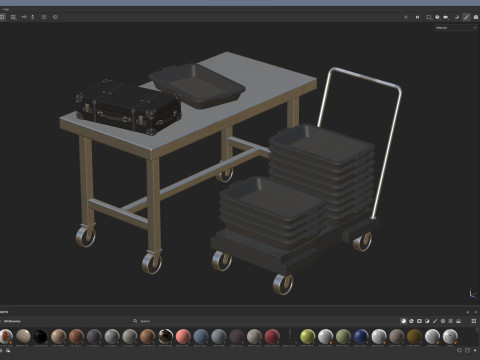
Task: Select the bright red fabric material sphere
Action: click(x=272, y=336)
